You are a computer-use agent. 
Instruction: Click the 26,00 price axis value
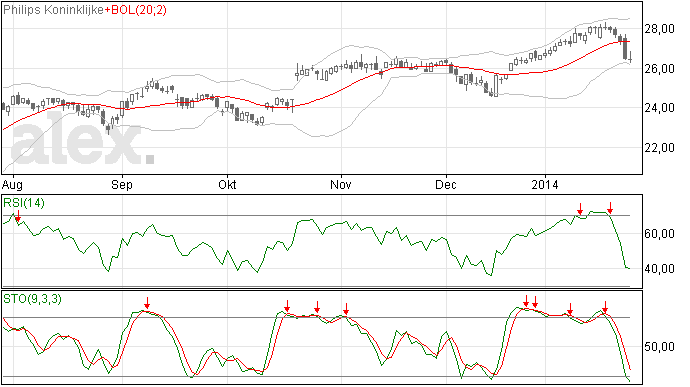click(x=659, y=69)
